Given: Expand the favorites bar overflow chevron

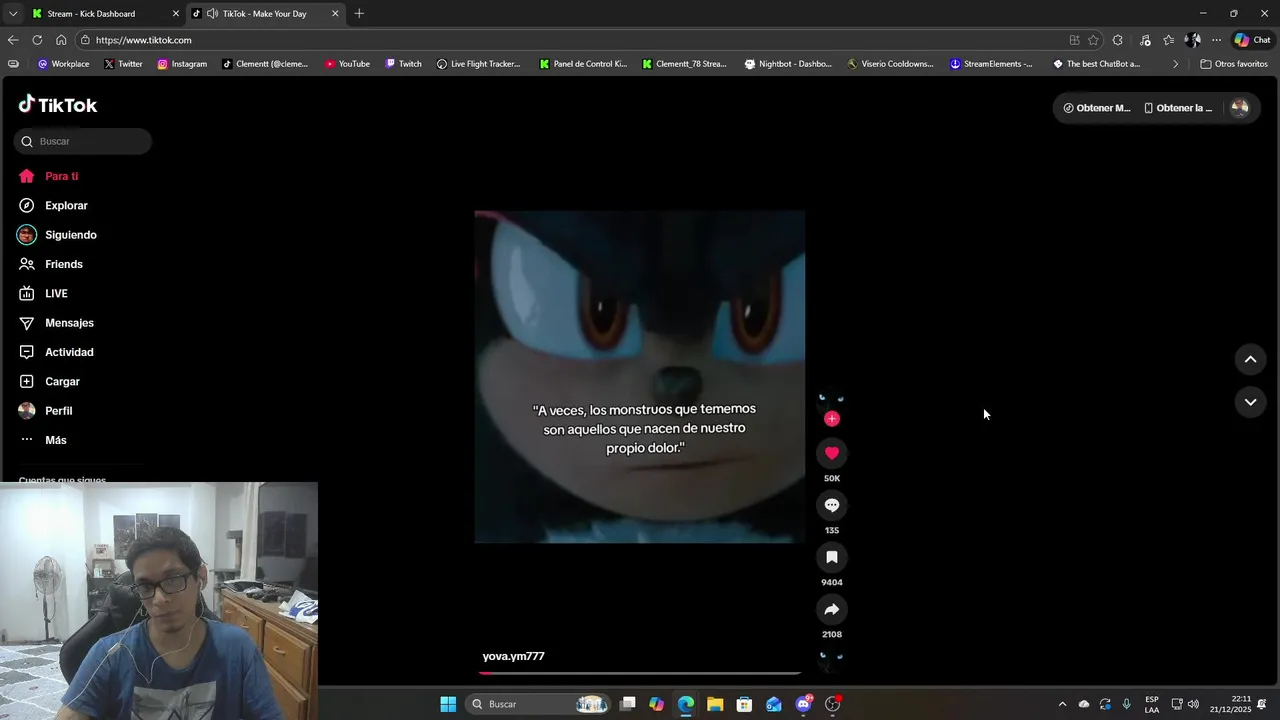Looking at the screenshot, I should 1175,64.
